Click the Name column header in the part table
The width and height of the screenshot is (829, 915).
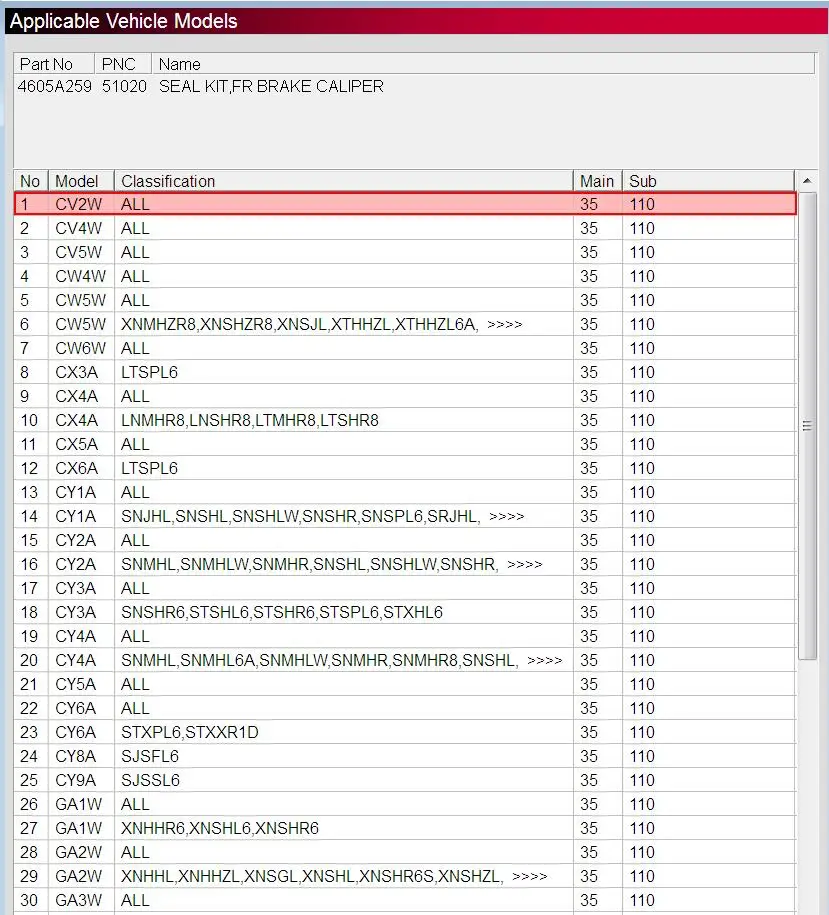tap(483, 64)
